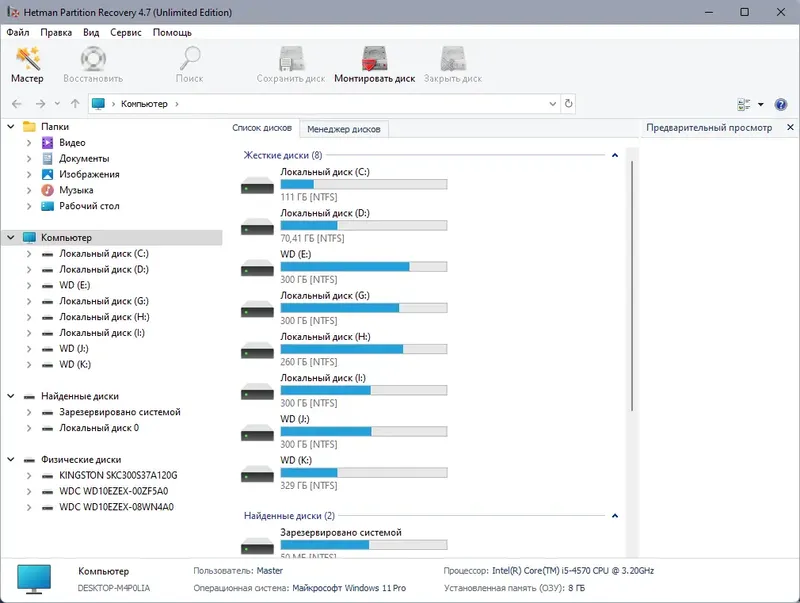Select Локальный диск 0 in left tree
This screenshot has height=603, width=800.
(99, 428)
